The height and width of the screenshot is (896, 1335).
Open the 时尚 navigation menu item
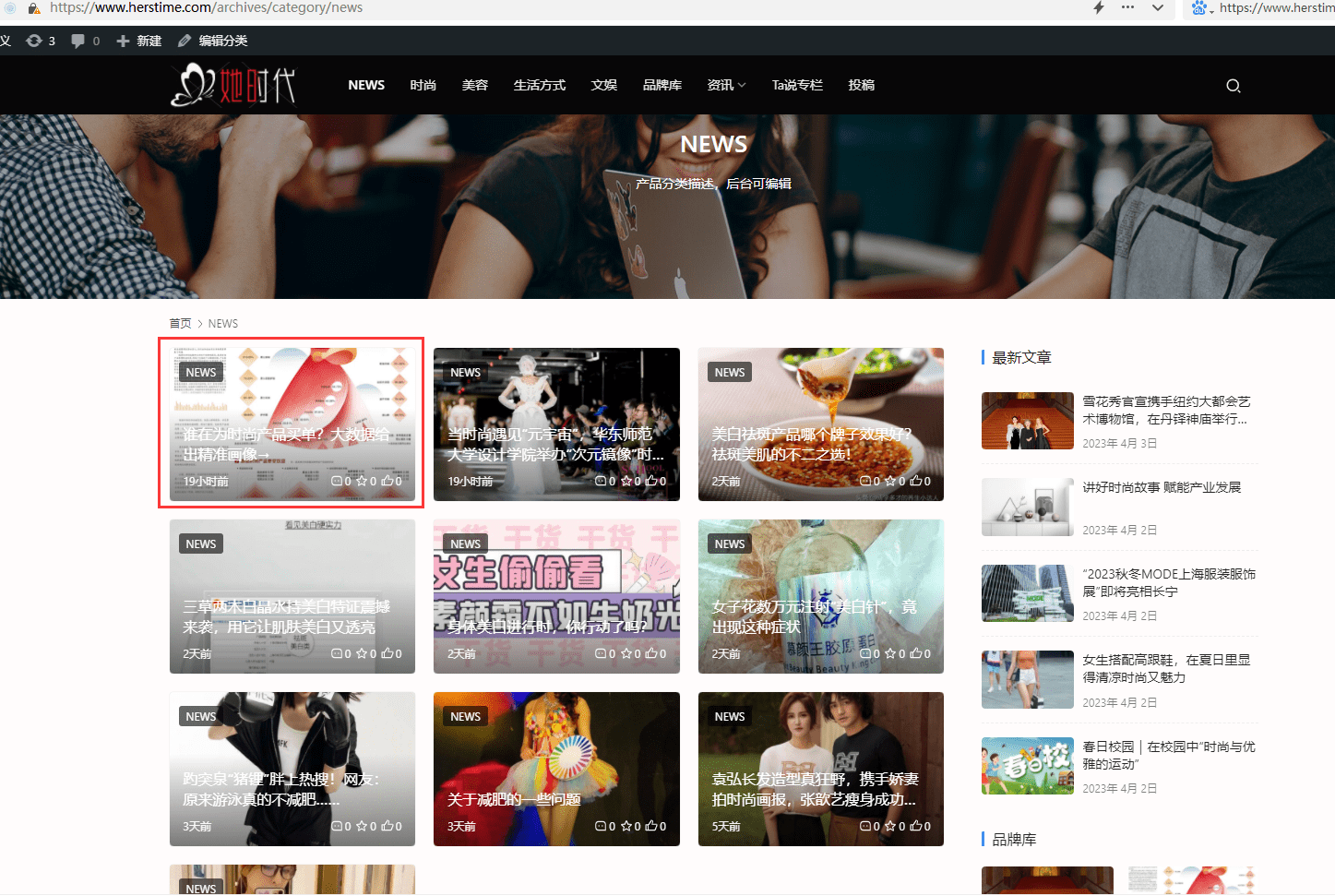423,85
